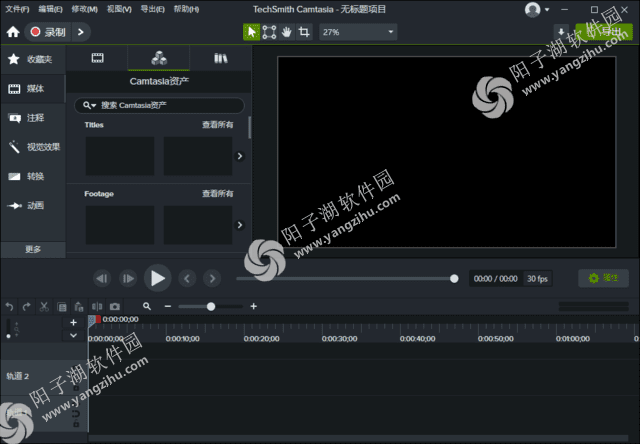The height and width of the screenshot is (444, 640).
Task: Switch to the Camtasia assets cubes tab
Action: point(159,58)
